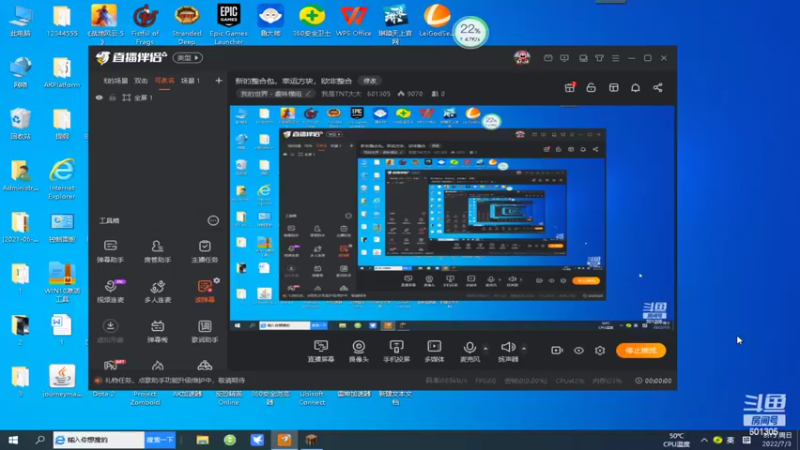This screenshot has width=800, height=450.
Task: Expand the toolbox more options circle
Action: click(x=213, y=220)
